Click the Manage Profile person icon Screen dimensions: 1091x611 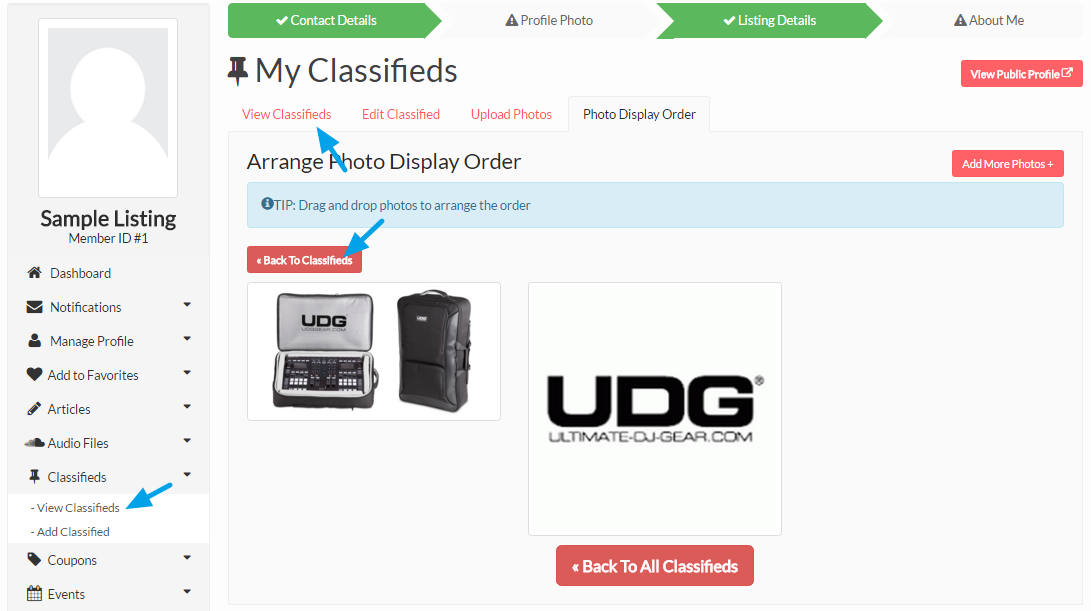click(x=34, y=341)
